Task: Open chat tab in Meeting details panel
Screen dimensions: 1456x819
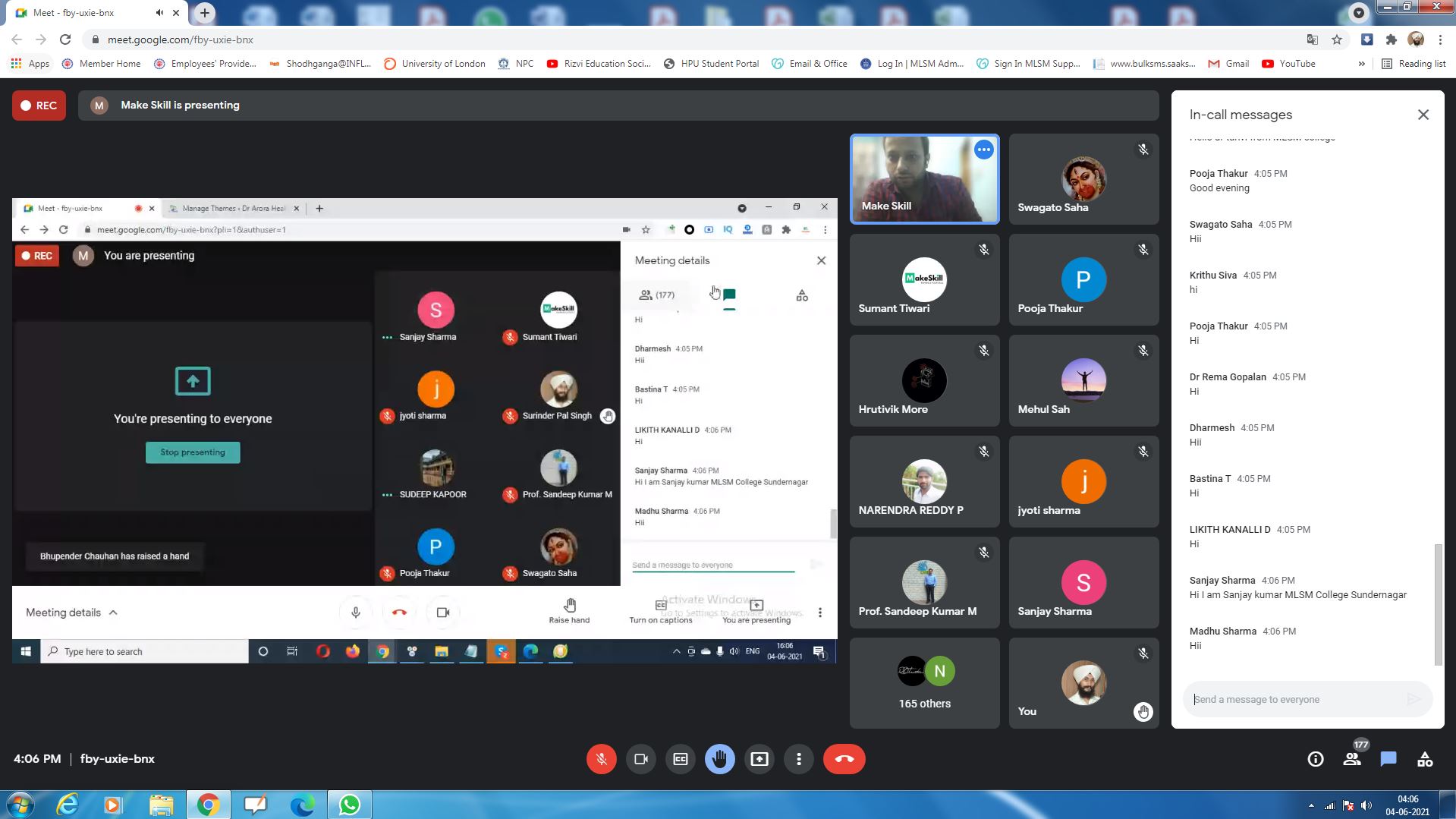Action: 729,295
